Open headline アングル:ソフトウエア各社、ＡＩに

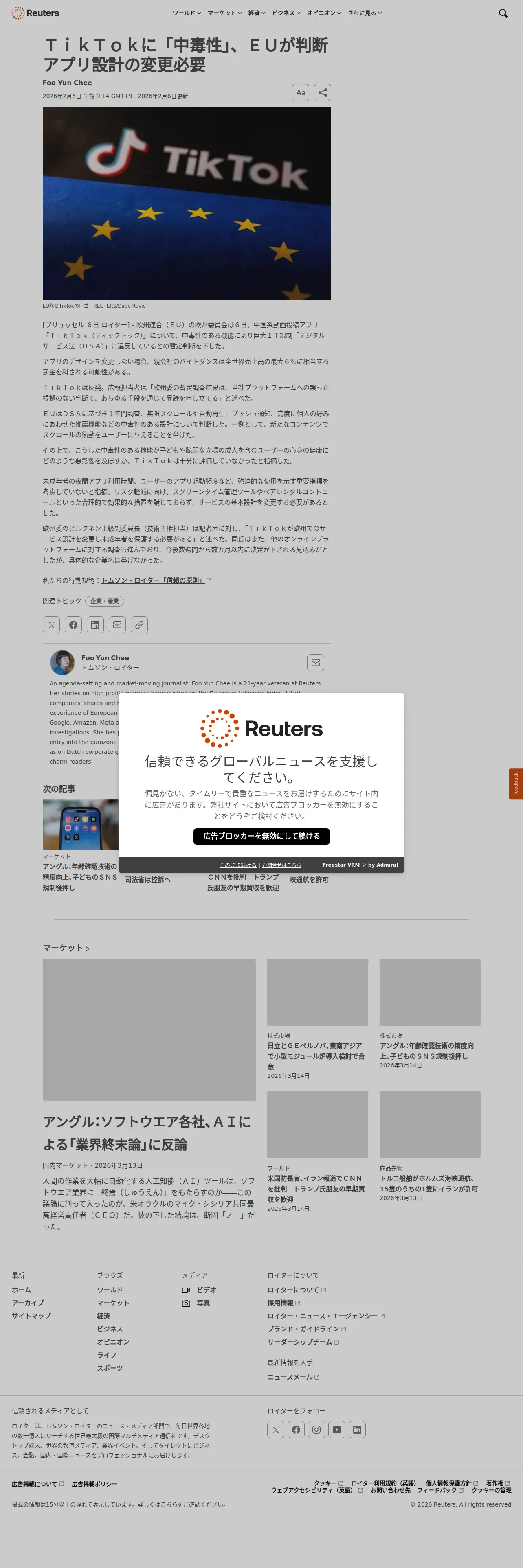(x=147, y=1133)
